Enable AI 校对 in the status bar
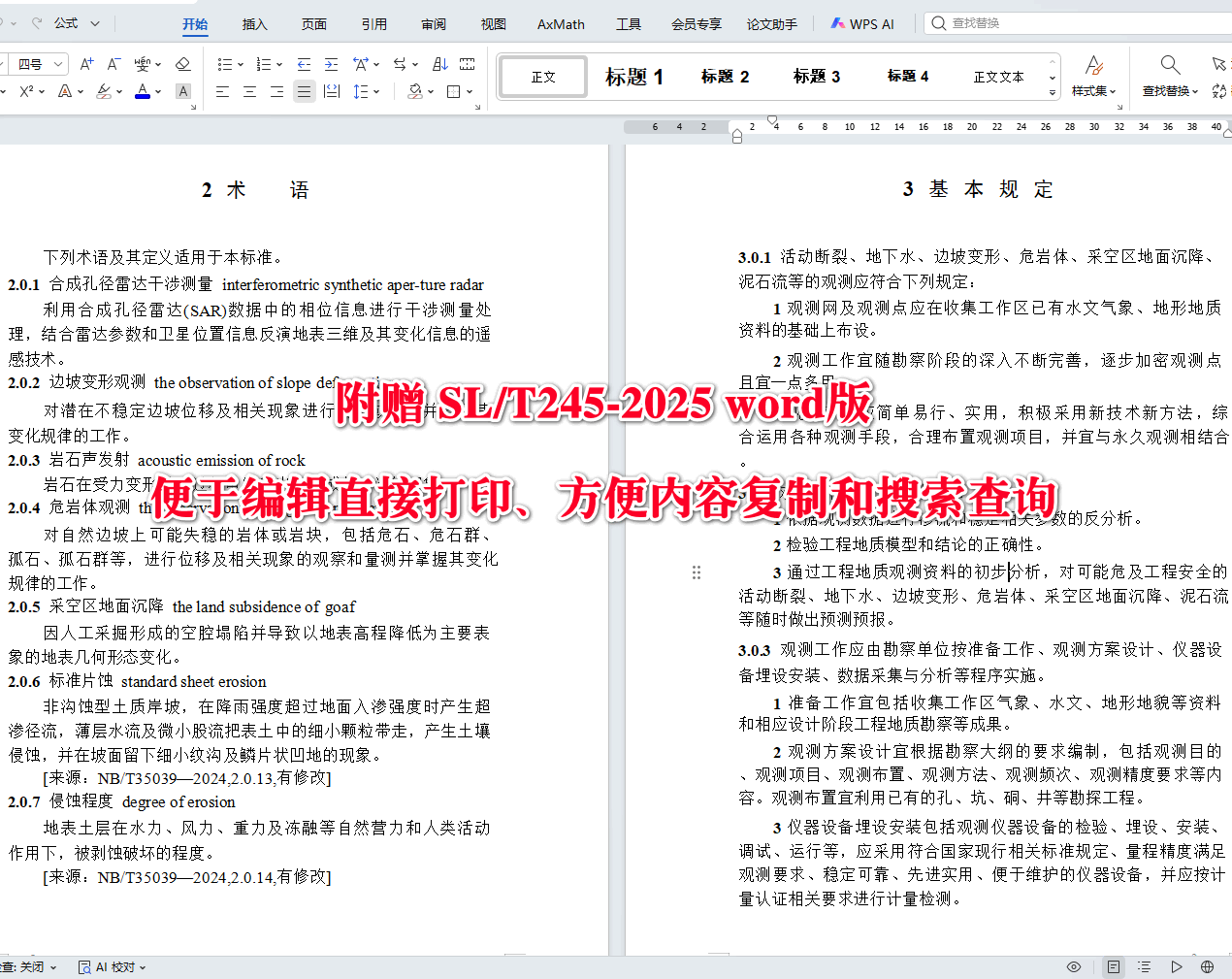Viewport: 1232px width, 979px height. coord(110,966)
